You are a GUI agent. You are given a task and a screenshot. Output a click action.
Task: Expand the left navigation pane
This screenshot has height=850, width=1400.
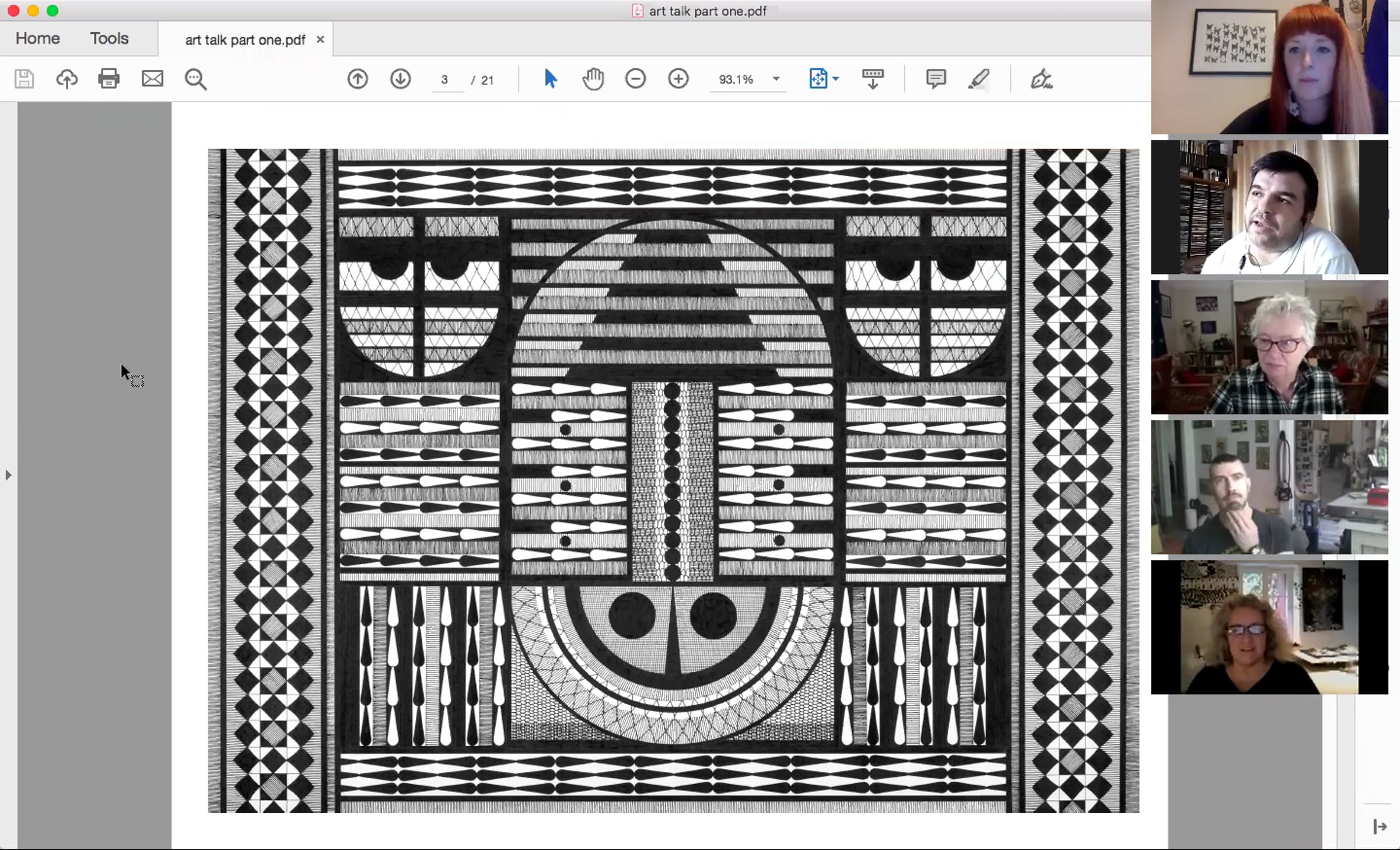(x=8, y=475)
